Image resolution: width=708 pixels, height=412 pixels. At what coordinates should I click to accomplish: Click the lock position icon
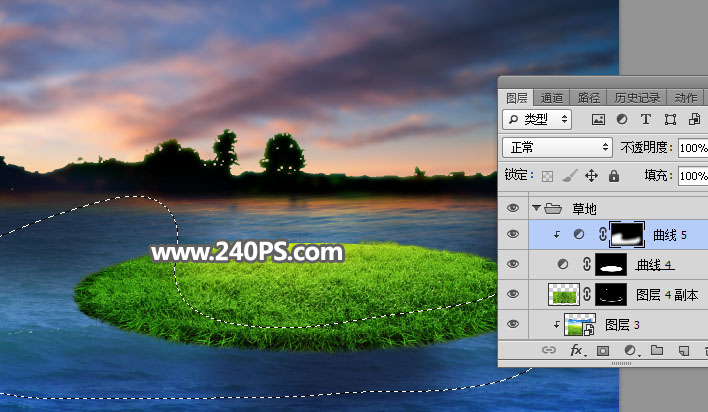tap(591, 175)
